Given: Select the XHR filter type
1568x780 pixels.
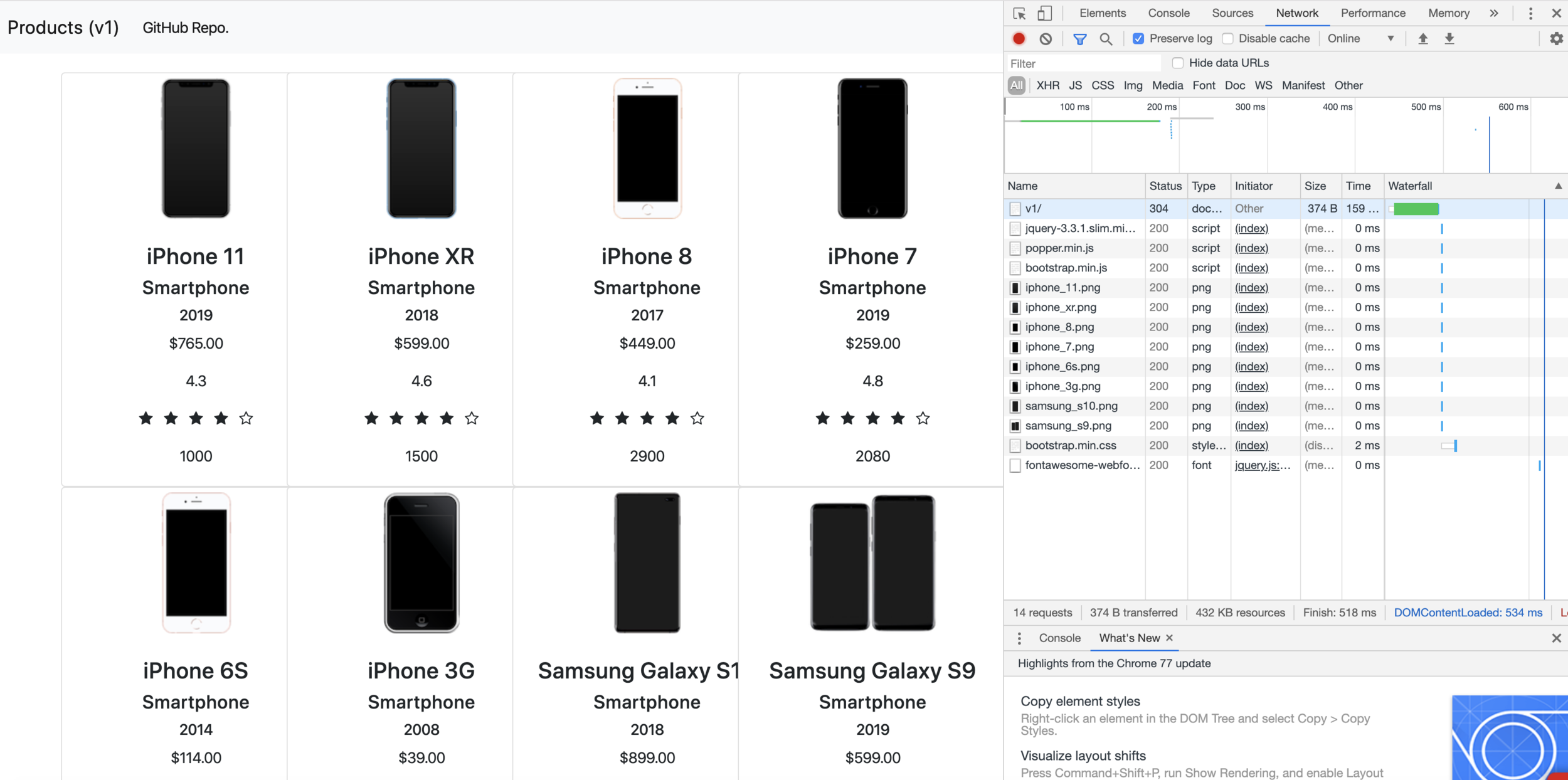Looking at the screenshot, I should click(x=1047, y=85).
